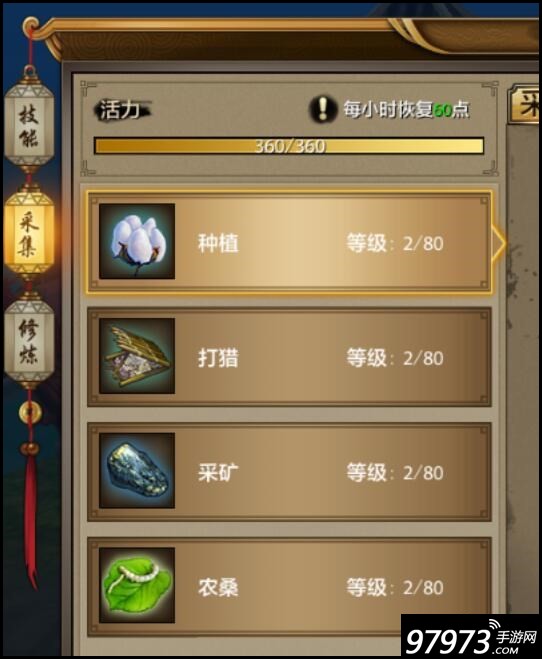The image size is (542, 659).
Task: Click the 97973 手游网 watermark logo
Action: pyautogui.click(x=470, y=636)
